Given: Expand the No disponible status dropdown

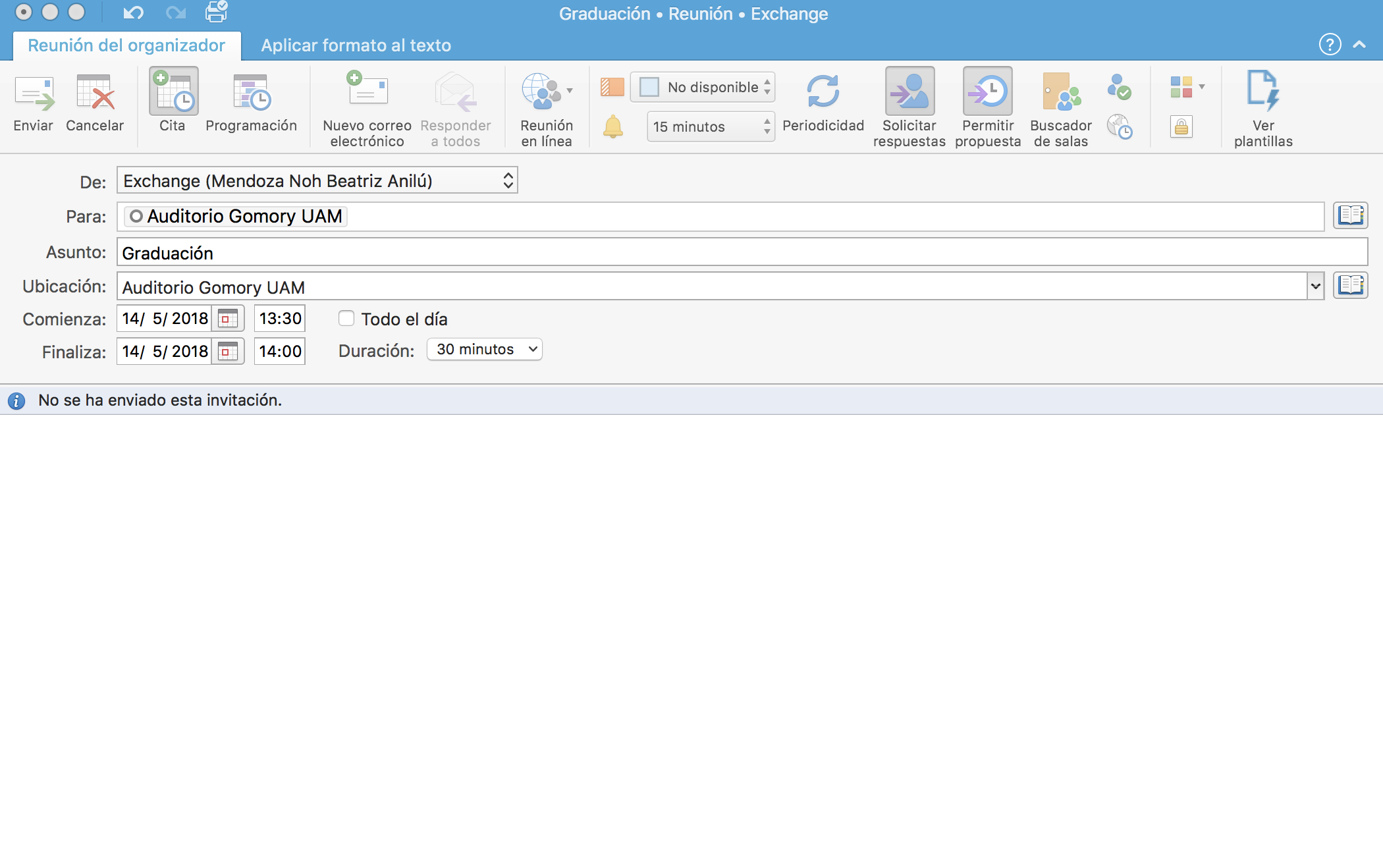Looking at the screenshot, I should [702, 87].
